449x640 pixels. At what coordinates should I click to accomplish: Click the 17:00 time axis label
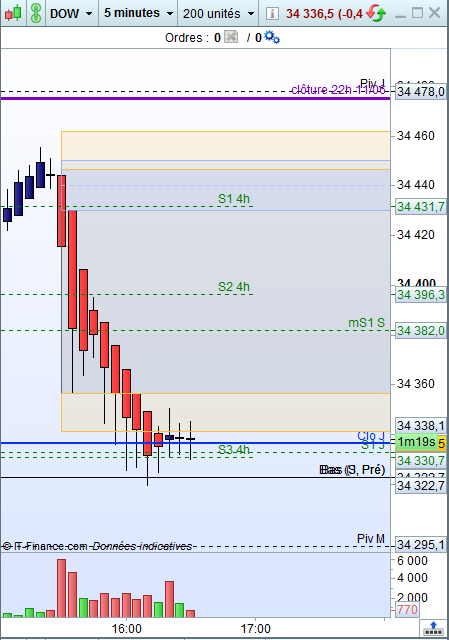[x=256, y=629]
